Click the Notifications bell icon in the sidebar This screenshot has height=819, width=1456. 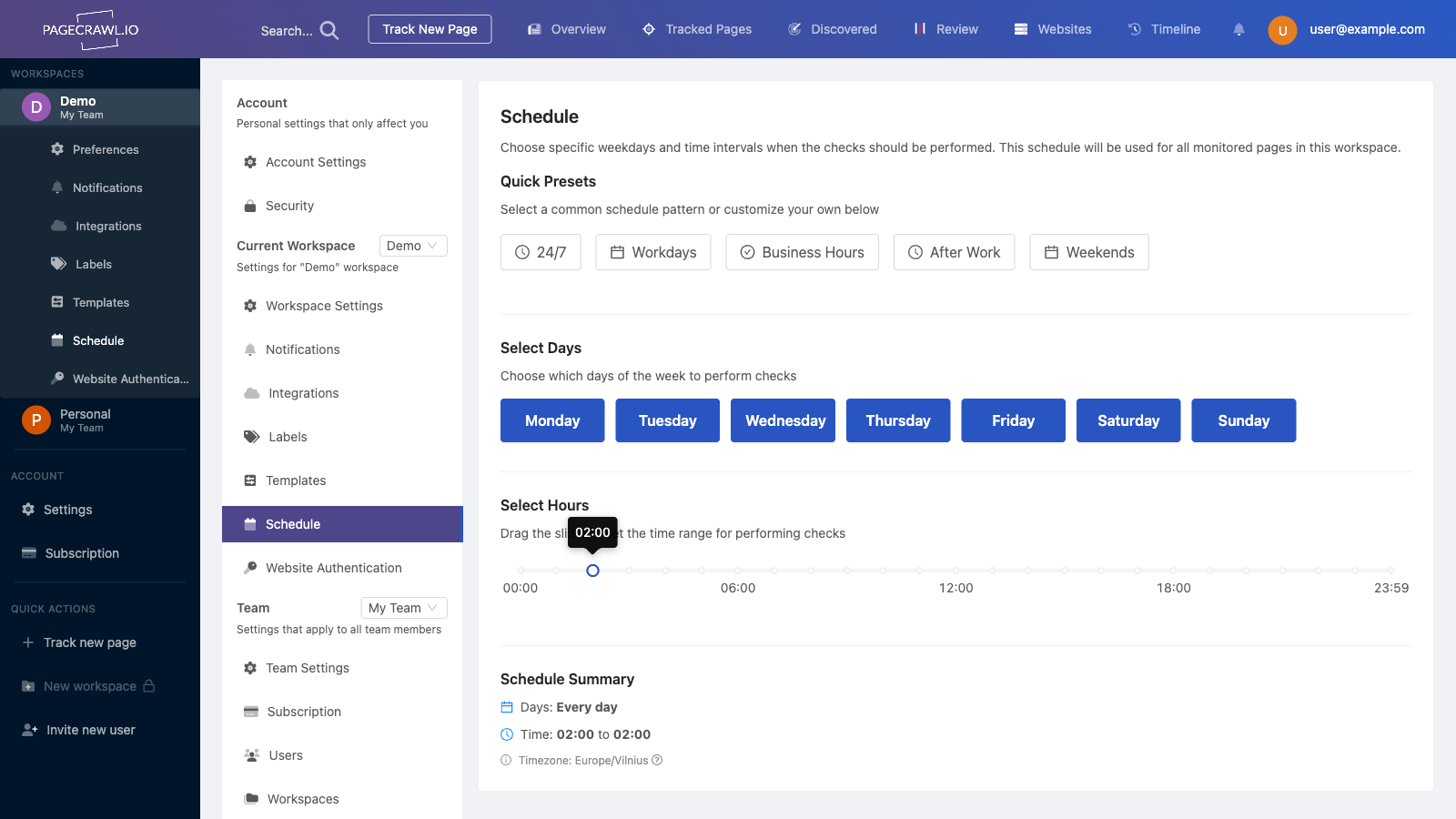56,187
